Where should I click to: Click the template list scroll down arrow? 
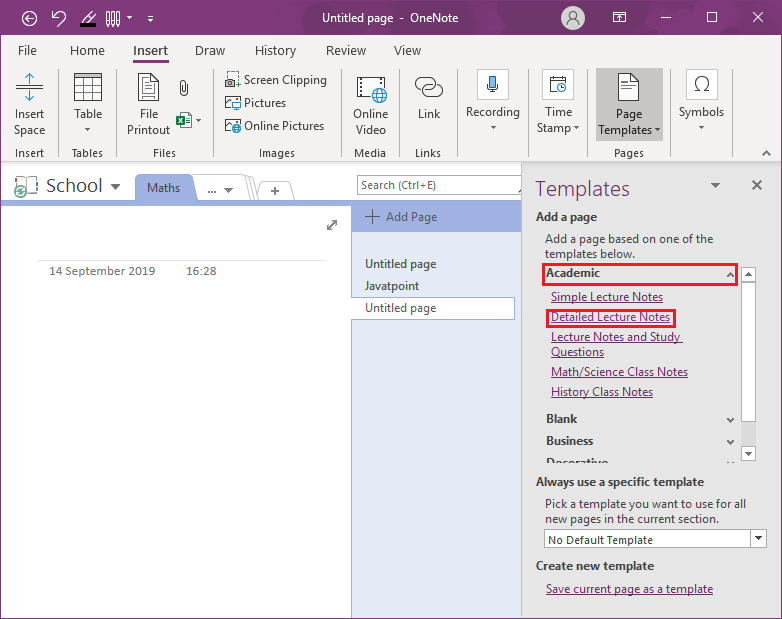tap(749, 453)
